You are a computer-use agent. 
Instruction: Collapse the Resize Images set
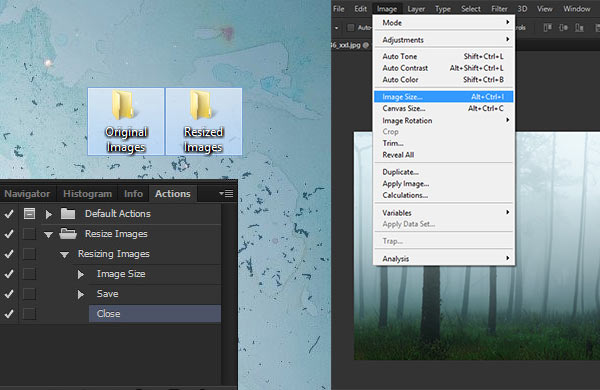click(x=48, y=234)
